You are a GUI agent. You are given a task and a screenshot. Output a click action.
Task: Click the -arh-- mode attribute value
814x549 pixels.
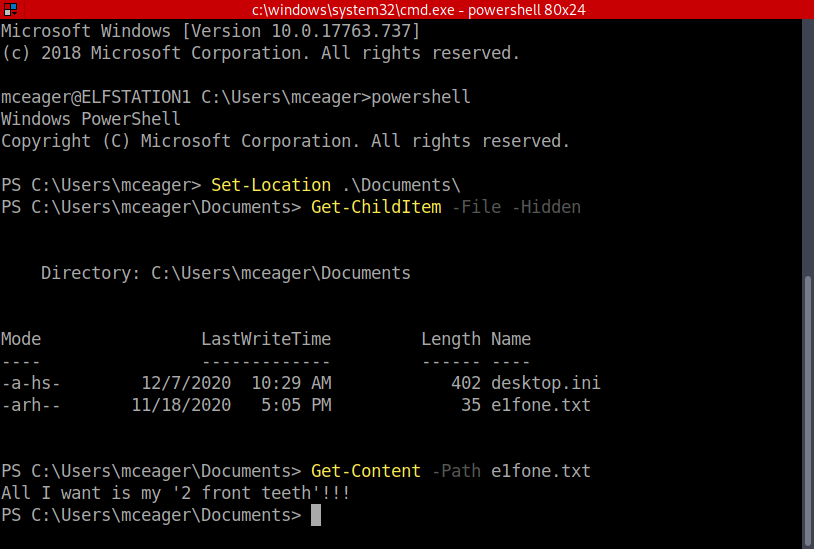pos(31,405)
